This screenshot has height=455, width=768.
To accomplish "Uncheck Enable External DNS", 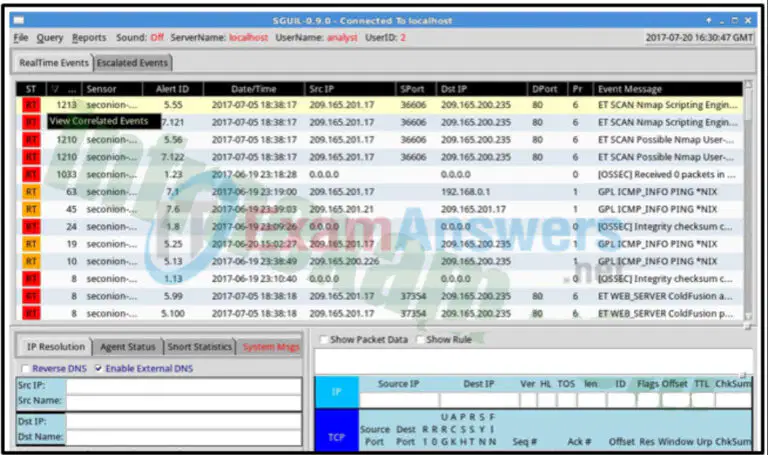I will point(98,368).
